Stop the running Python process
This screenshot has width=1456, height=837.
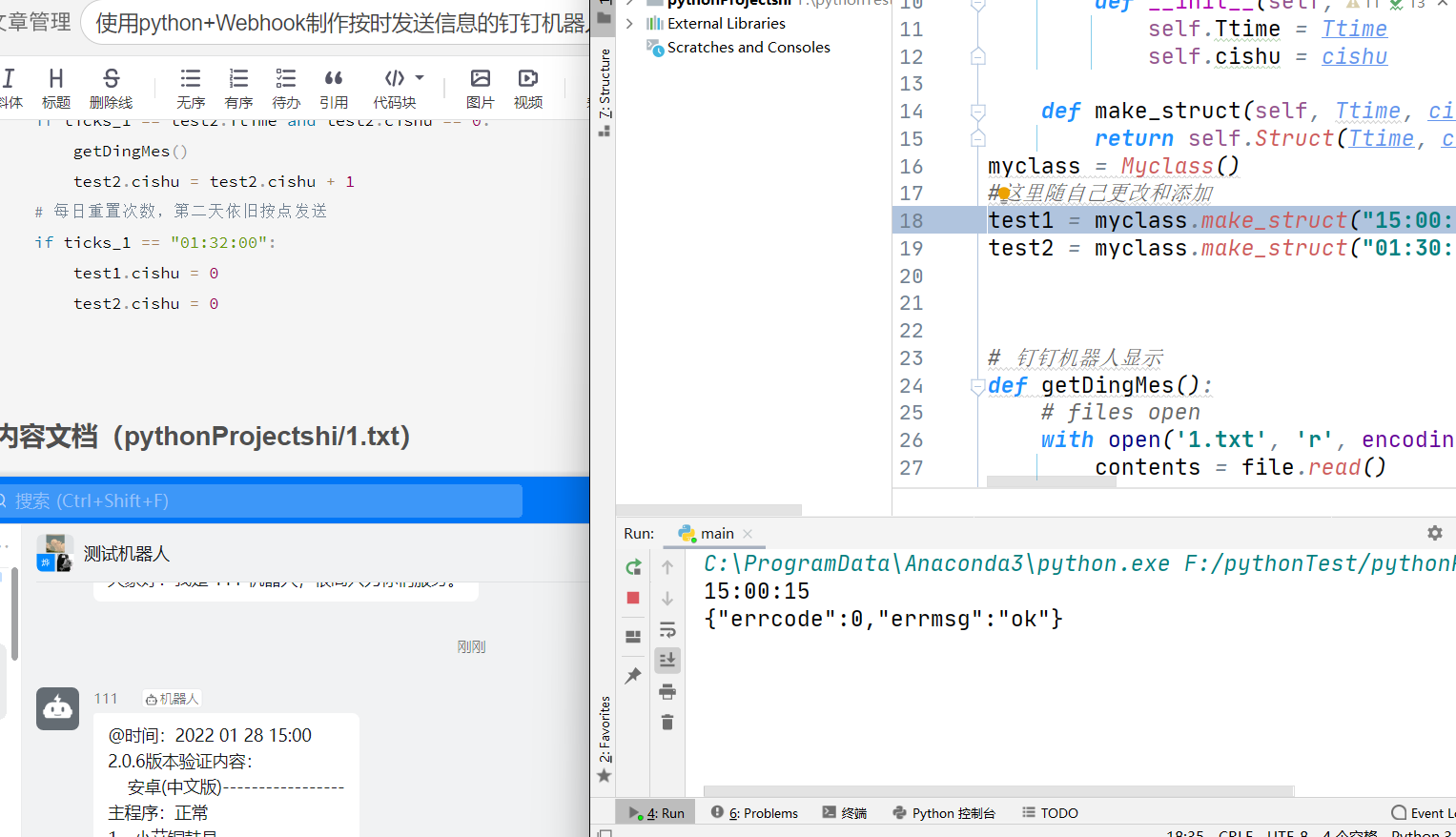(633, 598)
